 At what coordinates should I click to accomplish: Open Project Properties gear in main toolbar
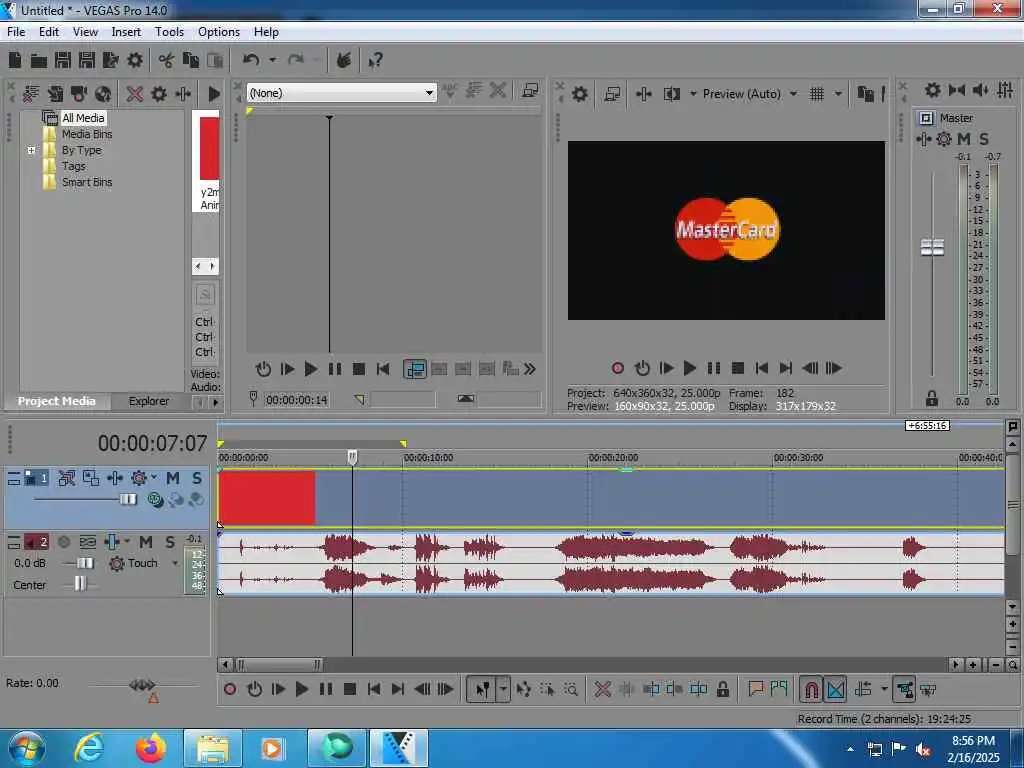tap(135, 61)
